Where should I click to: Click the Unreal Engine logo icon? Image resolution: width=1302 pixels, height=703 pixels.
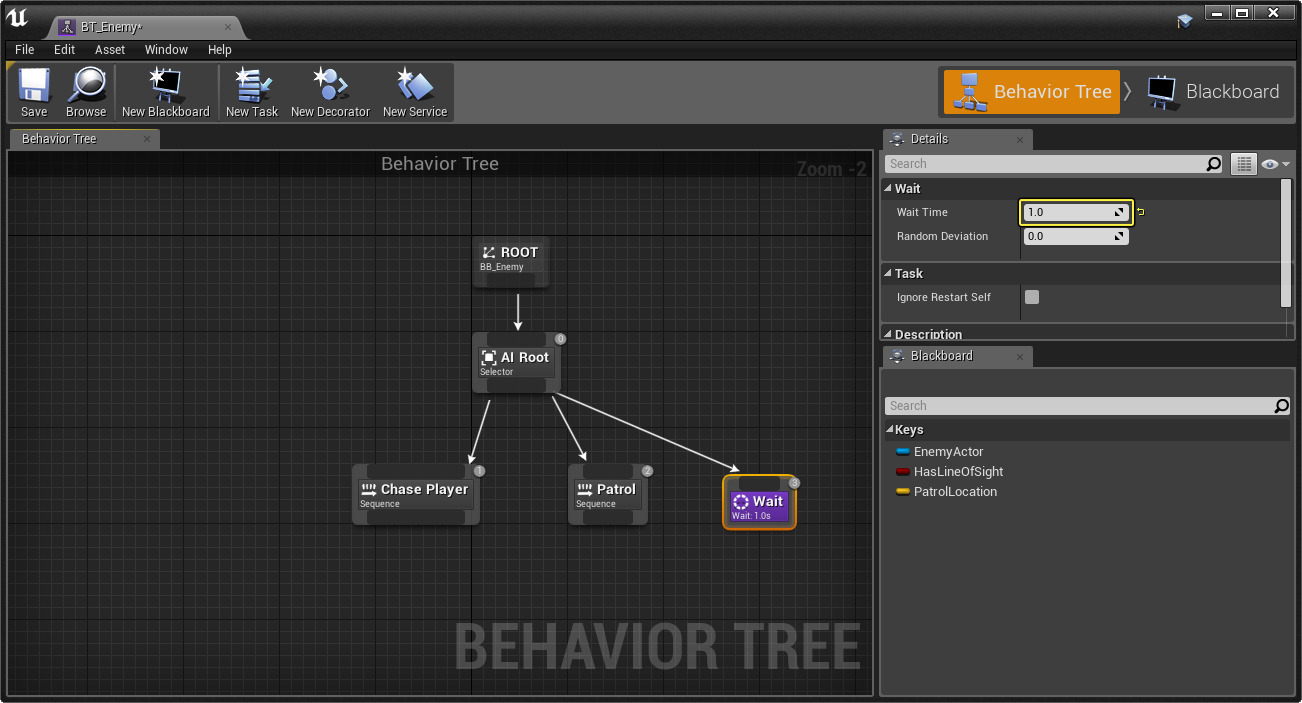pyautogui.click(x=18, y=18)
